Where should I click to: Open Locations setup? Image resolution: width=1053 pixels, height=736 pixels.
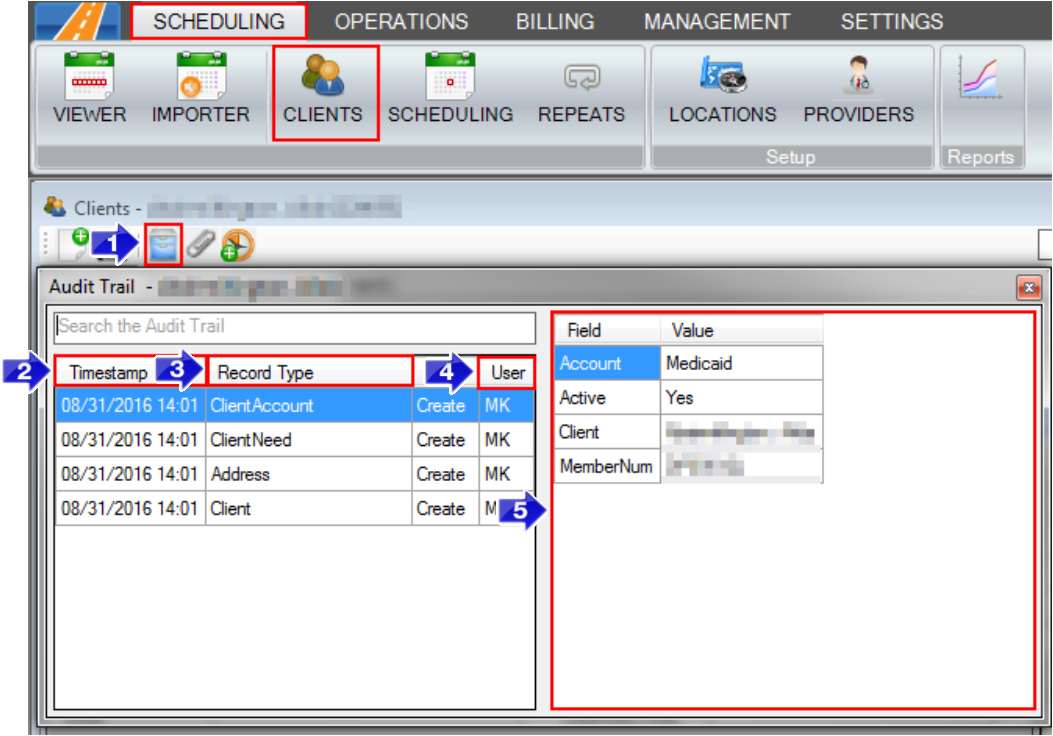[x=722, y=90]
